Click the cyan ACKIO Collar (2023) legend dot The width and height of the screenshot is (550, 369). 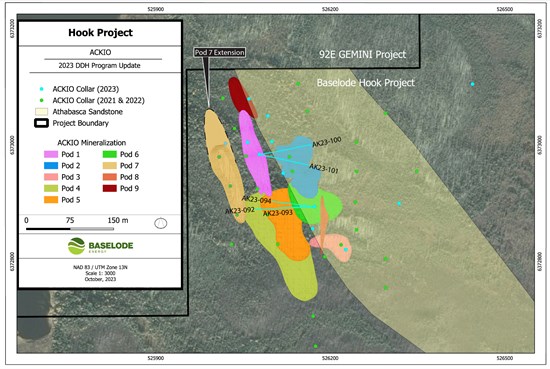(42, 89)
